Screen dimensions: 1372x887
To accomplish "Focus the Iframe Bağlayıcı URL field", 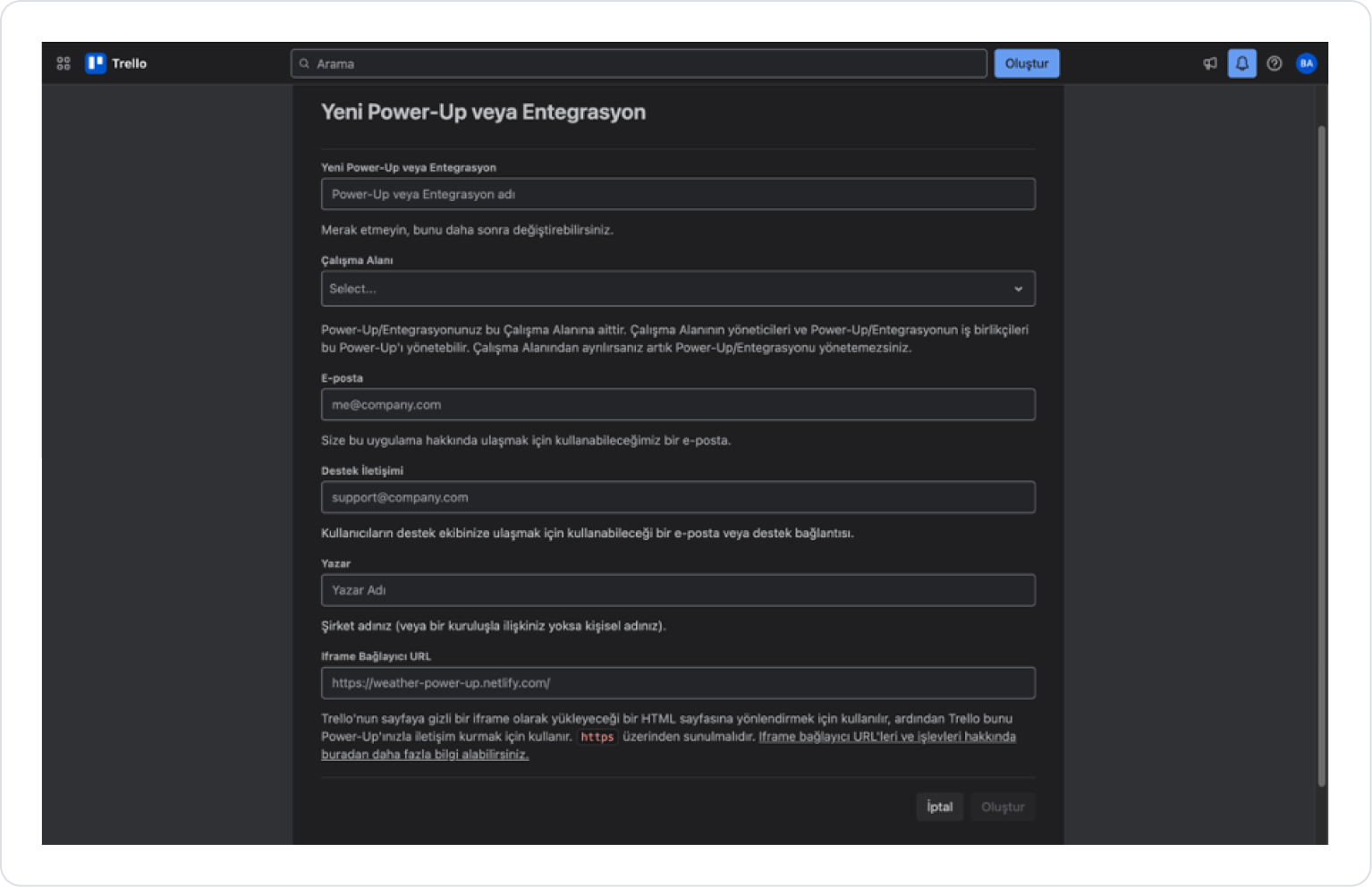I will [x=678, y=683].
